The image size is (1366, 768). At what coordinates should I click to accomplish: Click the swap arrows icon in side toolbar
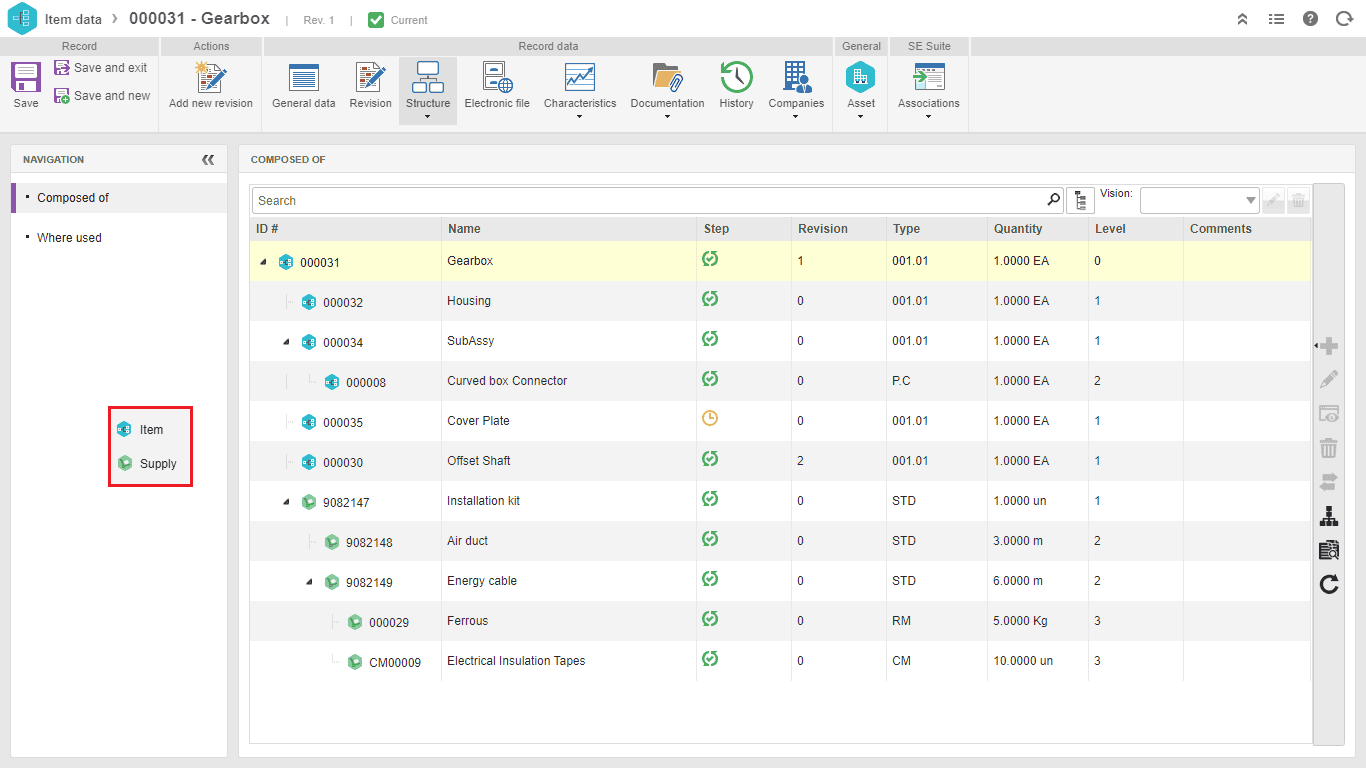1329,482
